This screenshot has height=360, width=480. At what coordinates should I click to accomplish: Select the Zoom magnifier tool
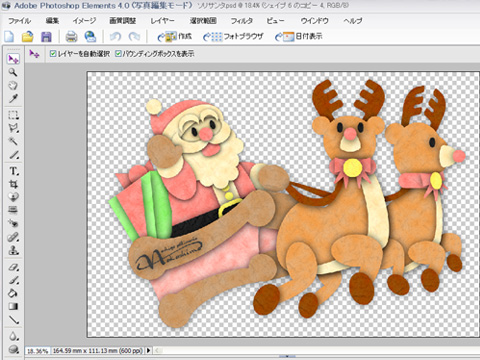pos(13,72)
